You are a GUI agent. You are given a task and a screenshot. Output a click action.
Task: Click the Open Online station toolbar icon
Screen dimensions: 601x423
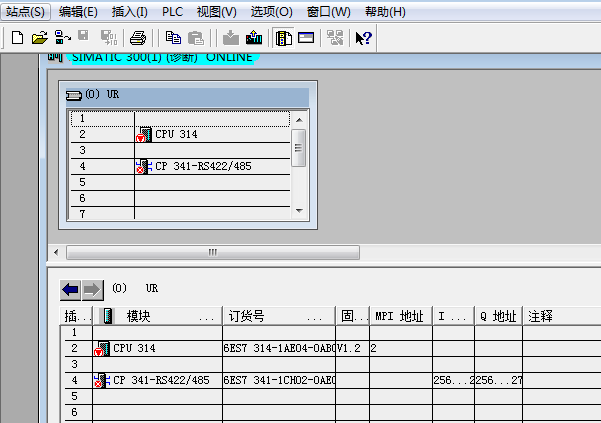click(x=62, y=38)
